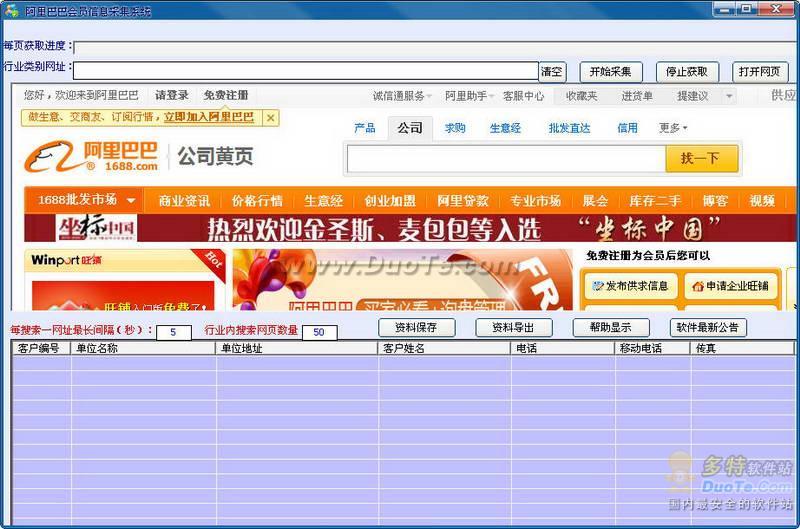Click the center orange flower promo banner
This screenshot has width=800, height=529.
403,280
